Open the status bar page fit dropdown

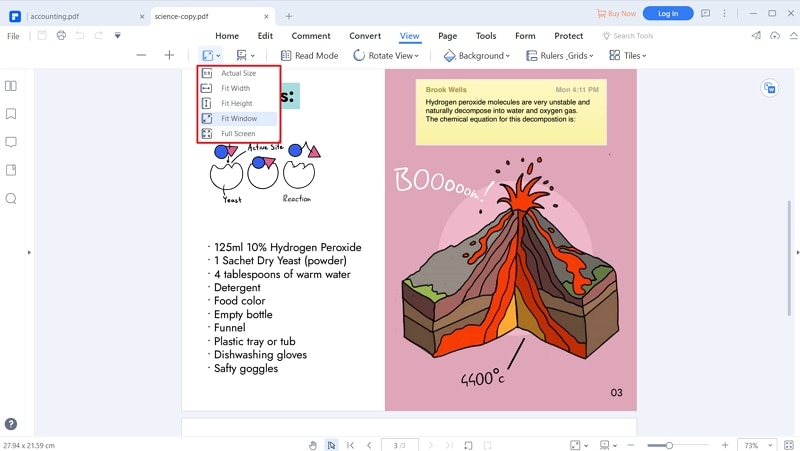pos(579,445)
